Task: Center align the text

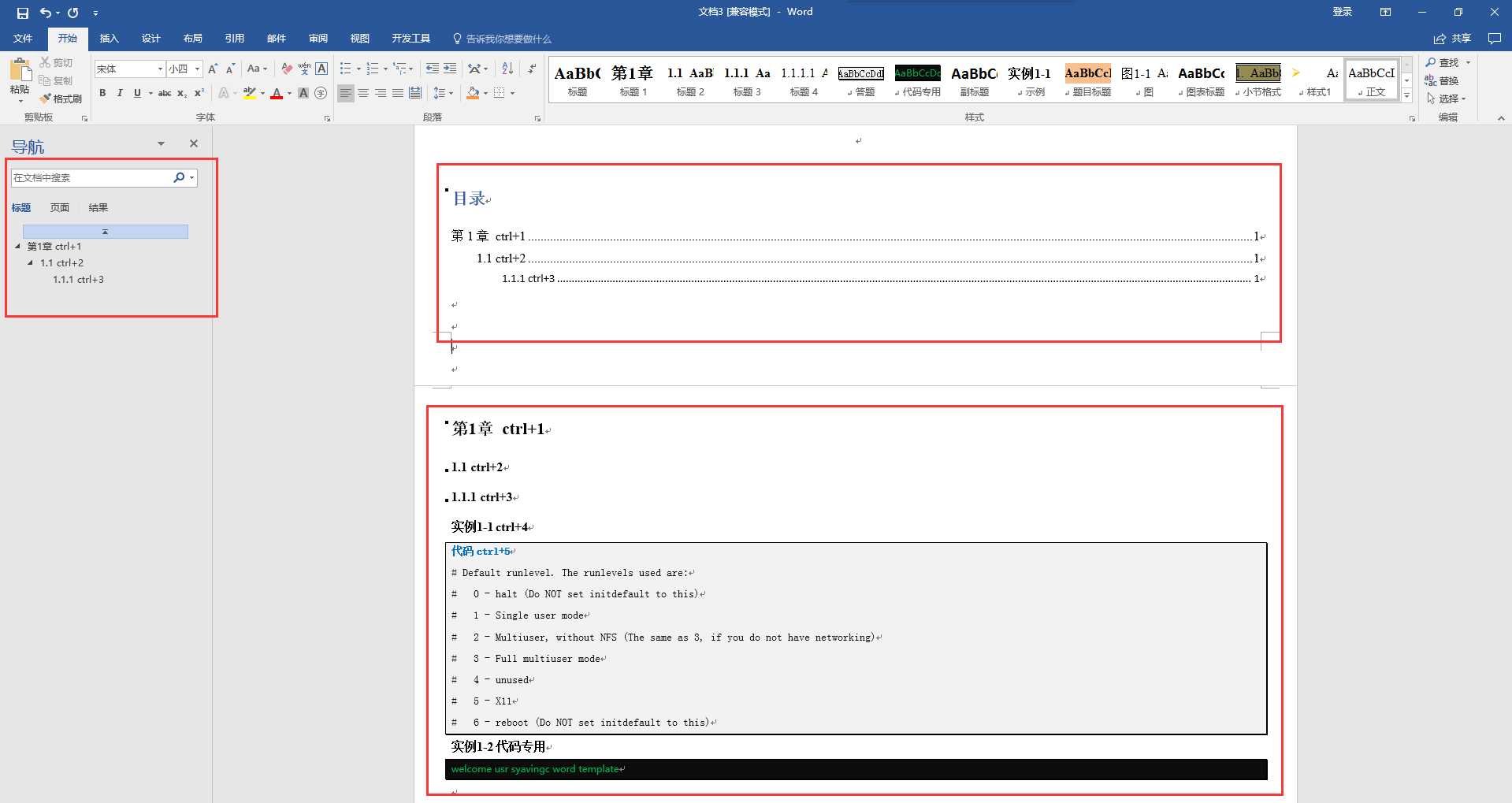Action: tap(363, 93)
